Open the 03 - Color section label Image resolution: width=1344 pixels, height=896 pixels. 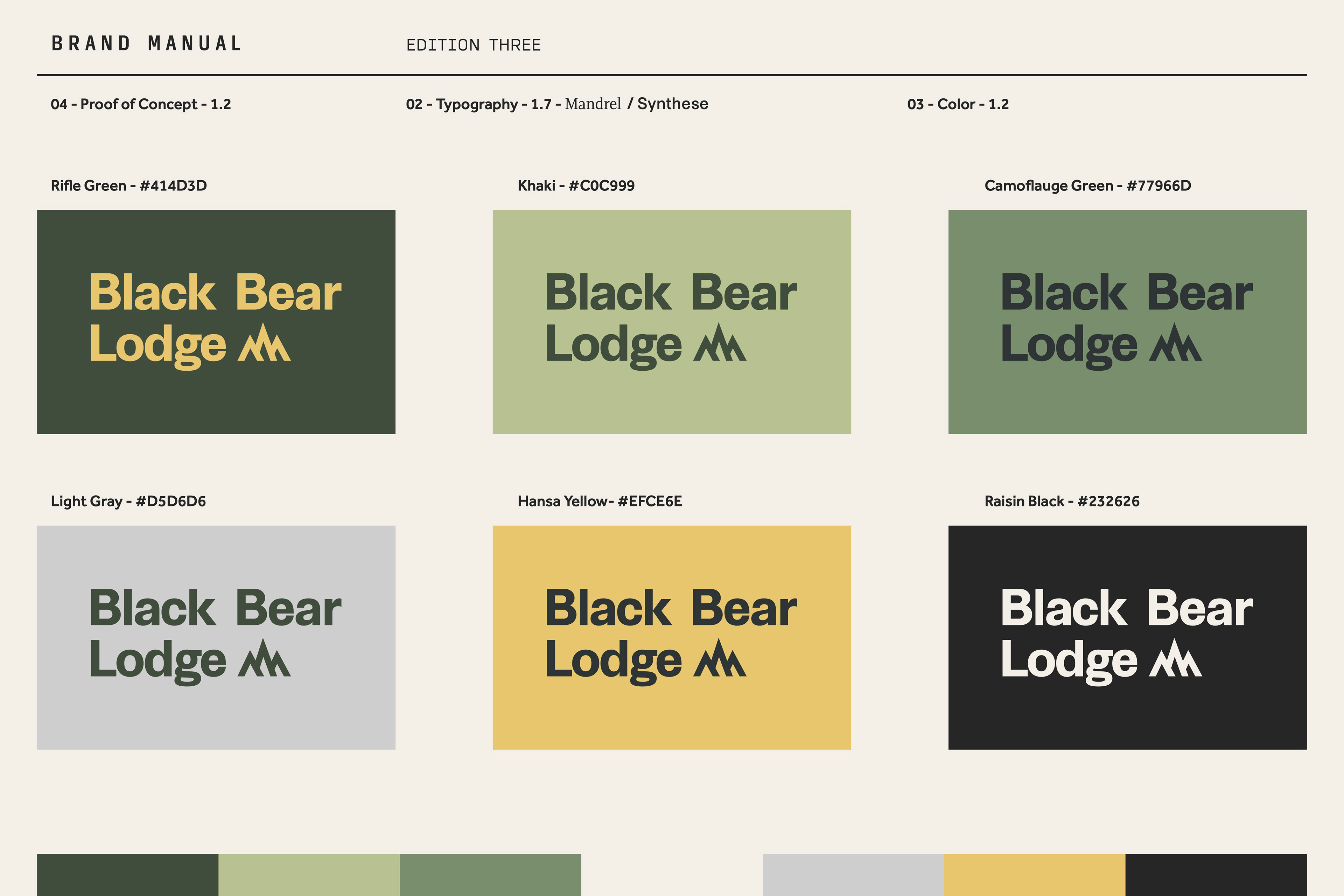coord(958,104)
